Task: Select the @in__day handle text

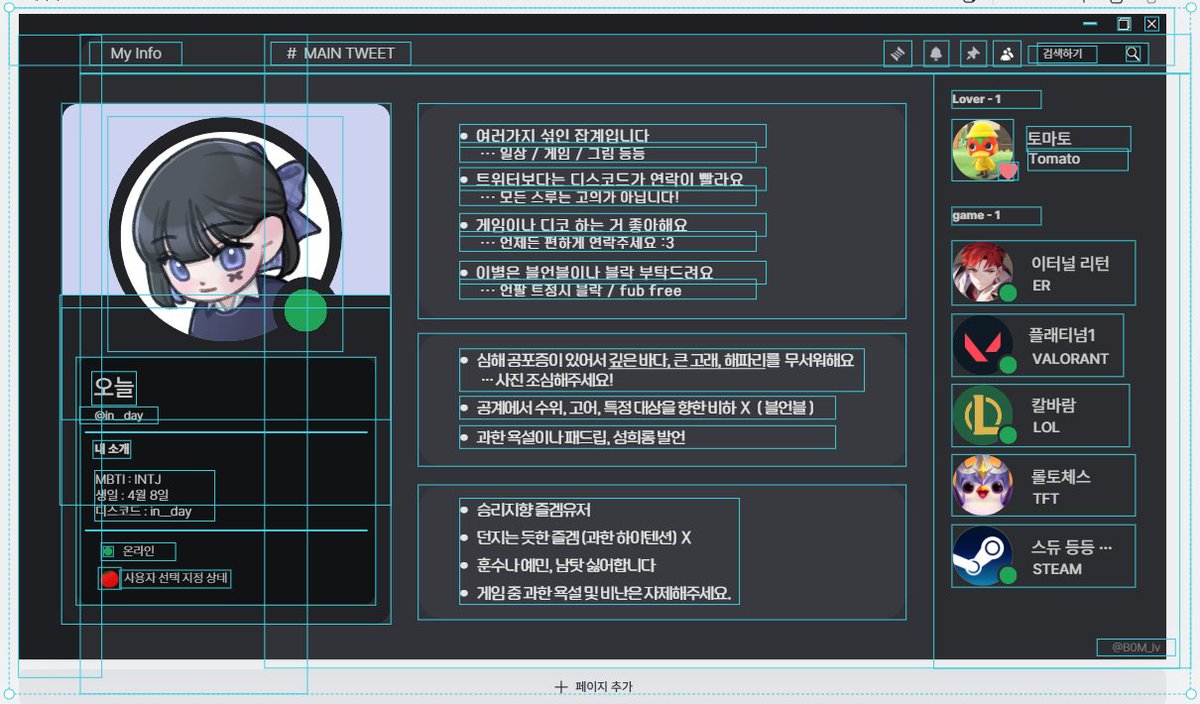Action: [x=119, y=415]
